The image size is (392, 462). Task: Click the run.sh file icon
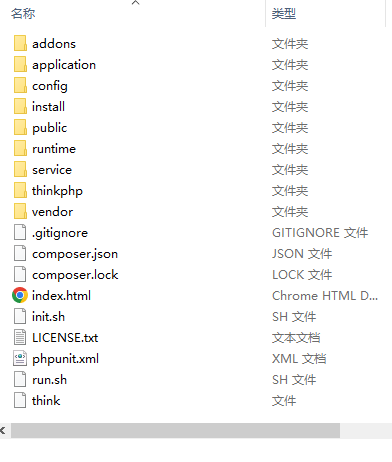pyautogui.click(x=20, y=379)
